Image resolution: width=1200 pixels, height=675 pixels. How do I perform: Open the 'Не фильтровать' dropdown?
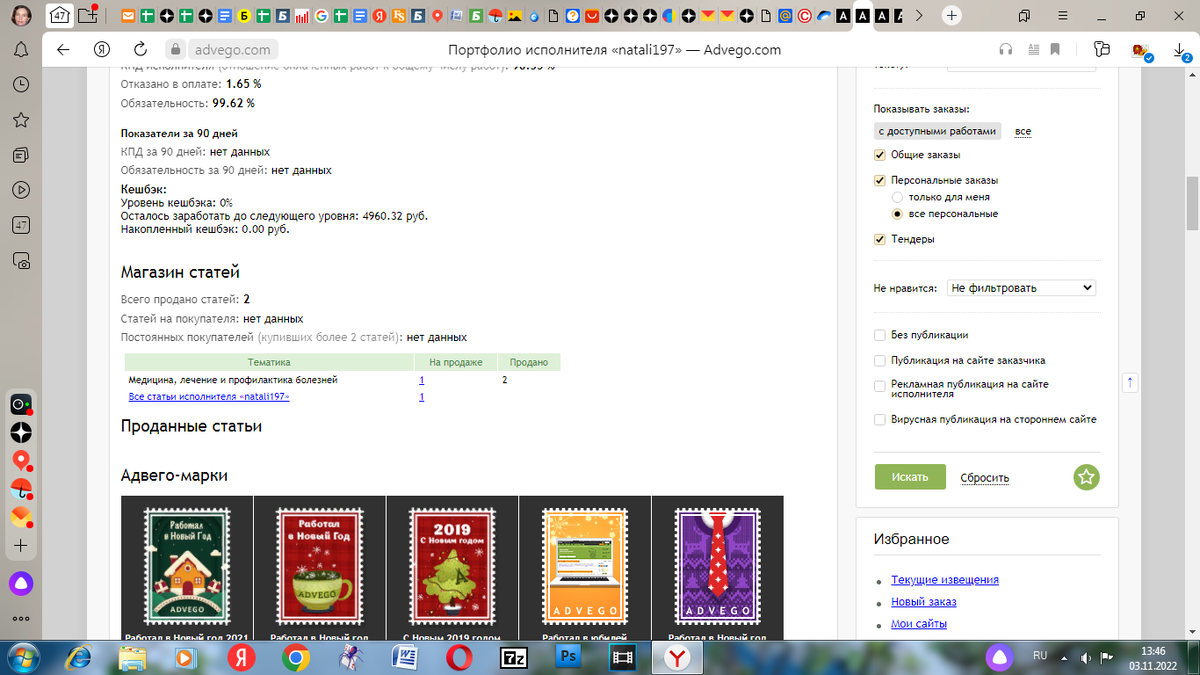(x=1021, y=287)
